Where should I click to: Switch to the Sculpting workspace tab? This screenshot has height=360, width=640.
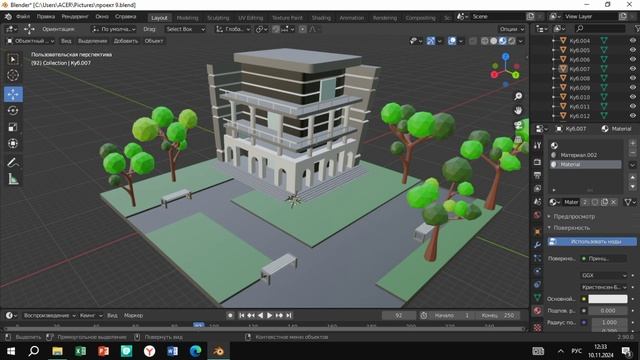(x=218, y=18)
